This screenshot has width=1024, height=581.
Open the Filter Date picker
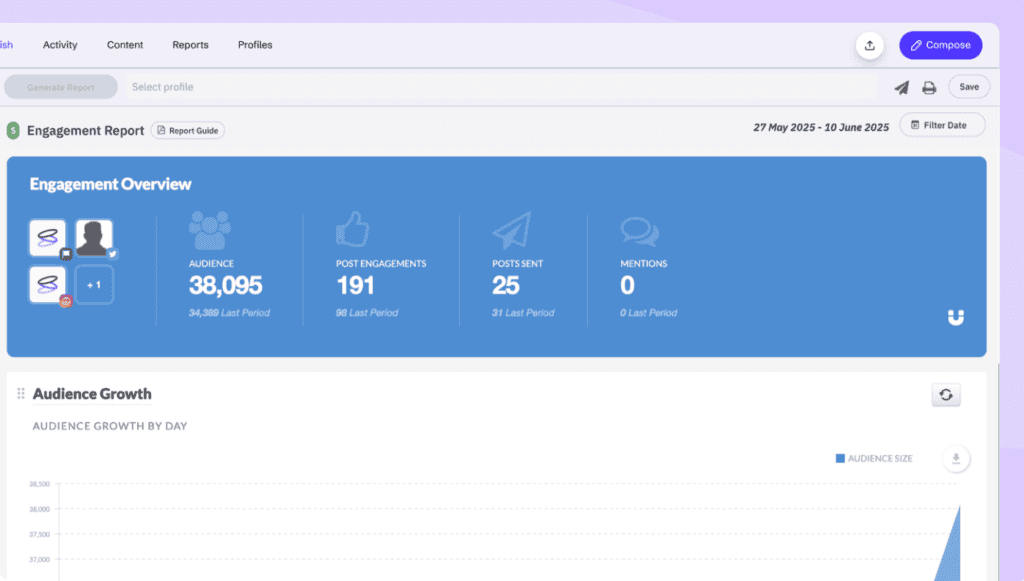click(x=942, y=125)
